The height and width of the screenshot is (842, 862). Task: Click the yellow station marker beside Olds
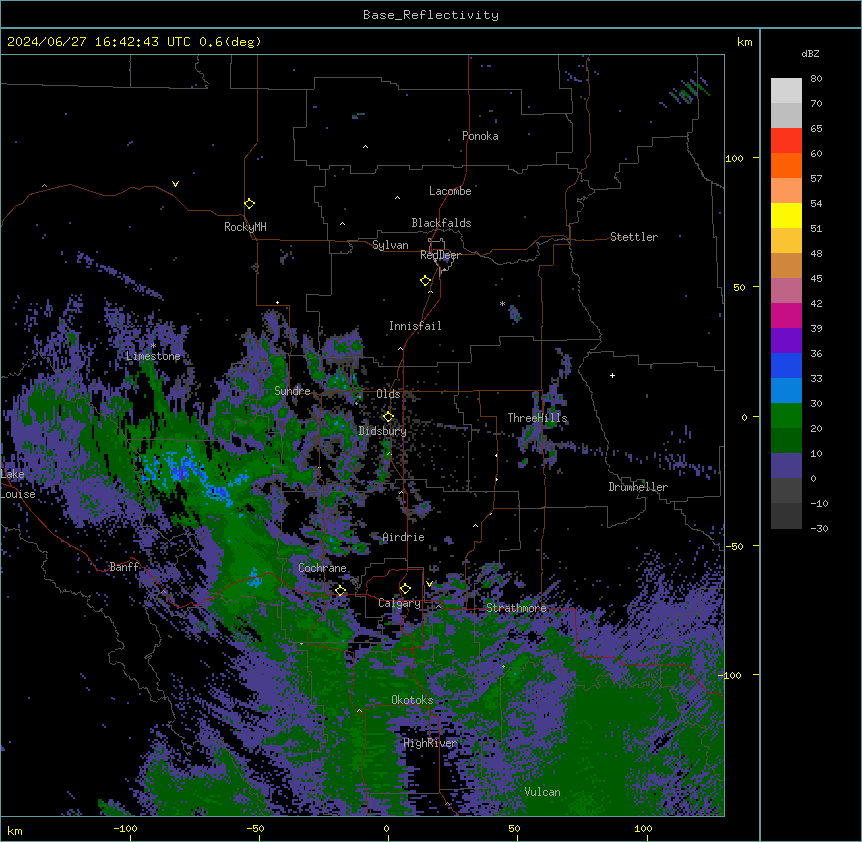(388, 417)
